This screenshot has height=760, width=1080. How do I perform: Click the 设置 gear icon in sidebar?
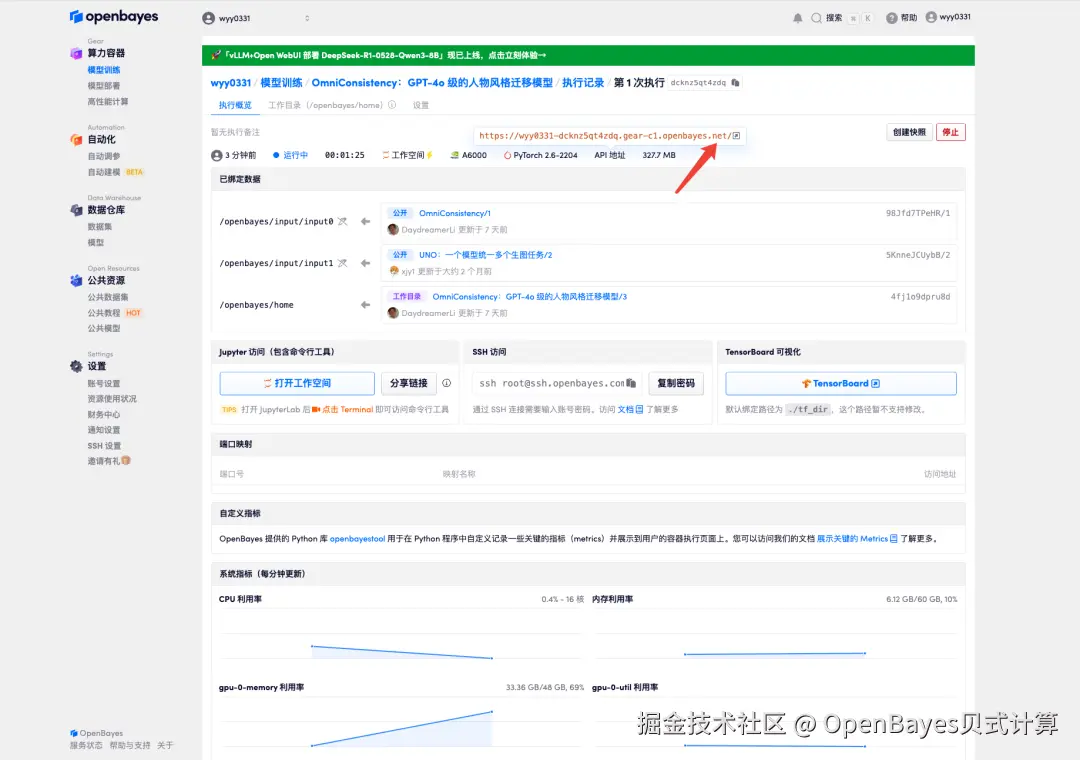coord(76,367)
